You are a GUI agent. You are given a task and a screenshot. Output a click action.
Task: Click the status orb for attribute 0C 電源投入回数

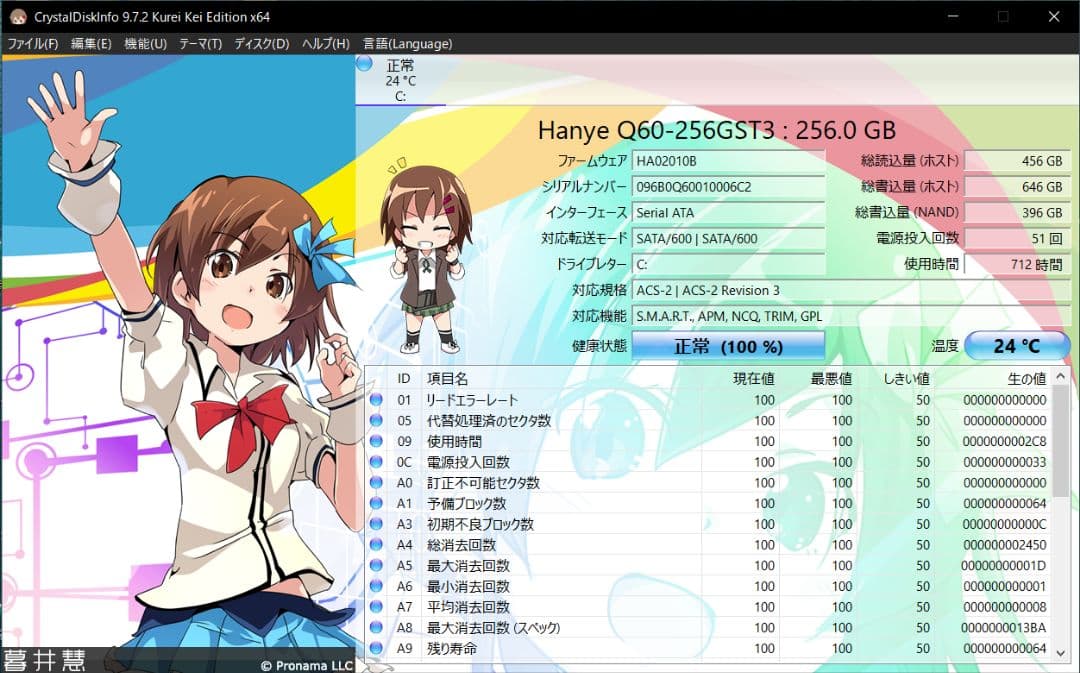(376, 462)
